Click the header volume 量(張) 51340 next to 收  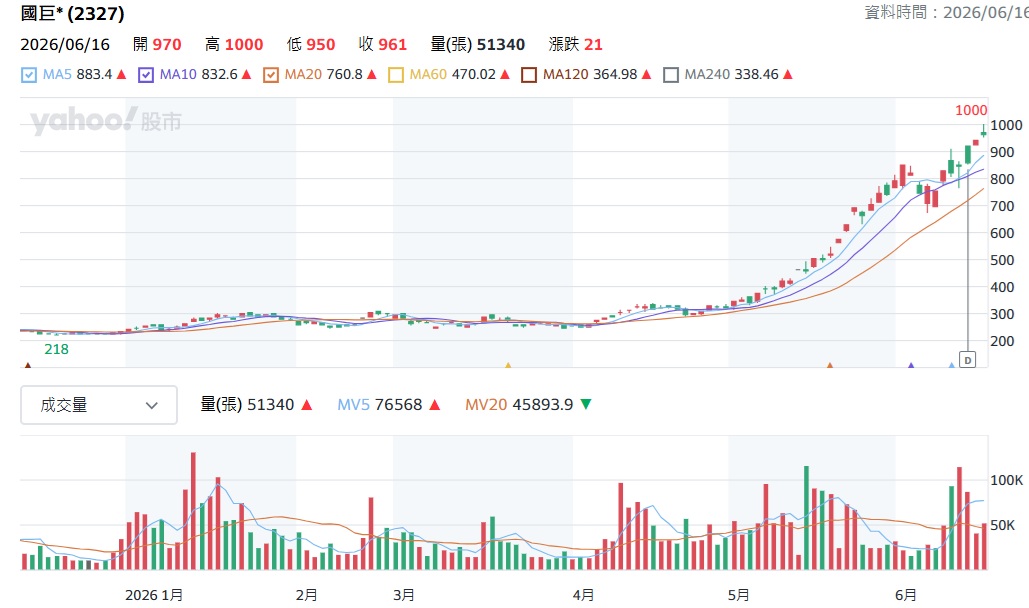(x=478, y=45)
